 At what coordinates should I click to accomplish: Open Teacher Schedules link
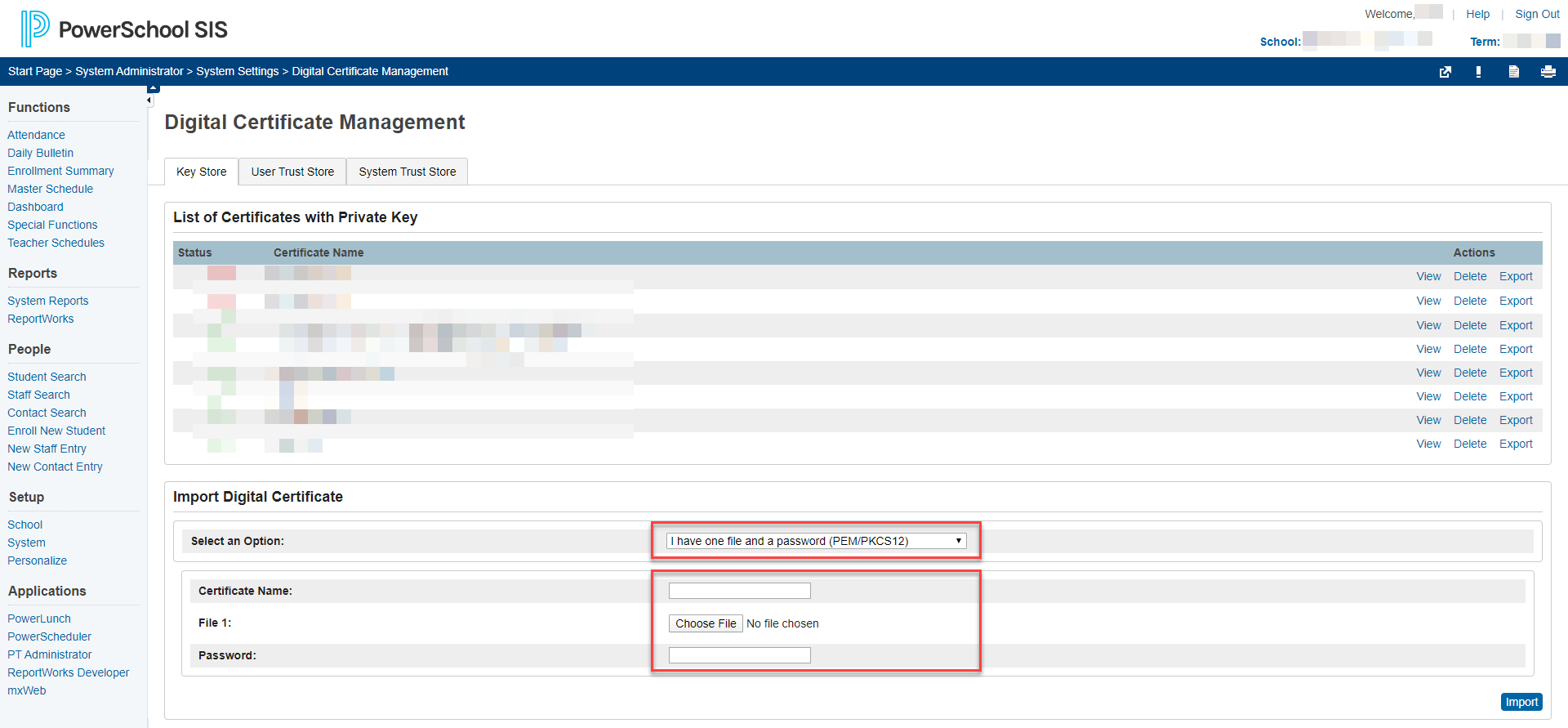(56, 243)
